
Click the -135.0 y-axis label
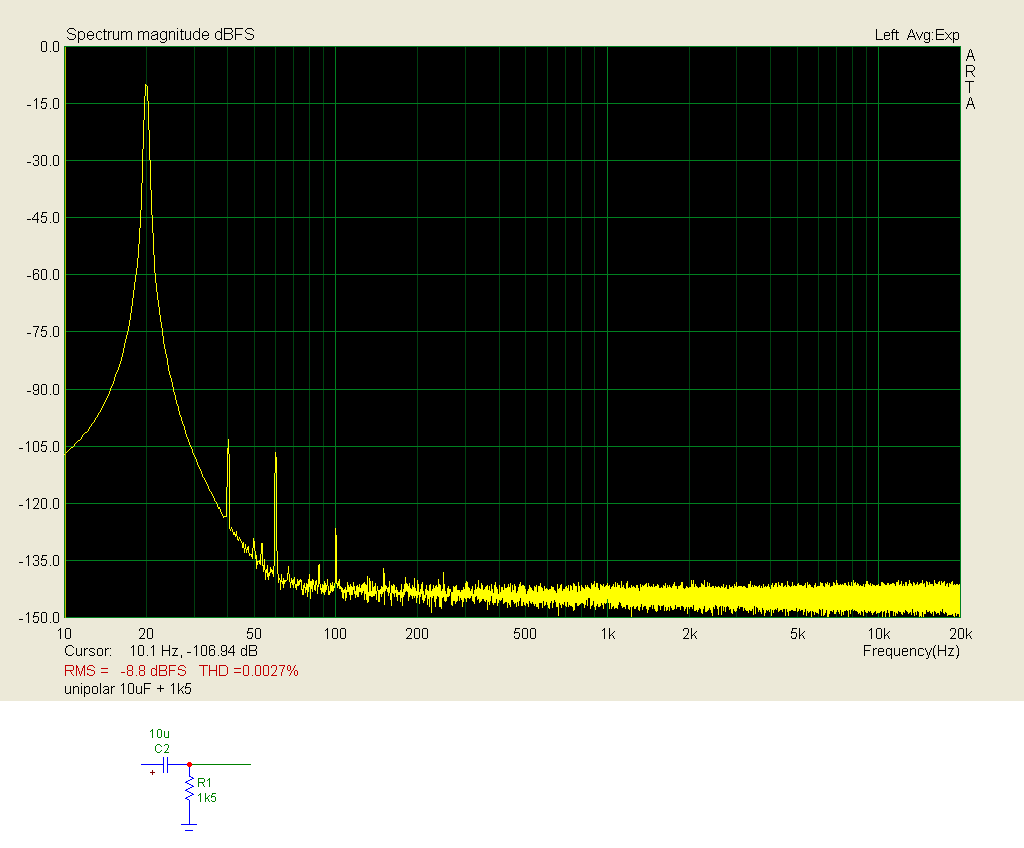pyautogui.click(x=40, y=561)
